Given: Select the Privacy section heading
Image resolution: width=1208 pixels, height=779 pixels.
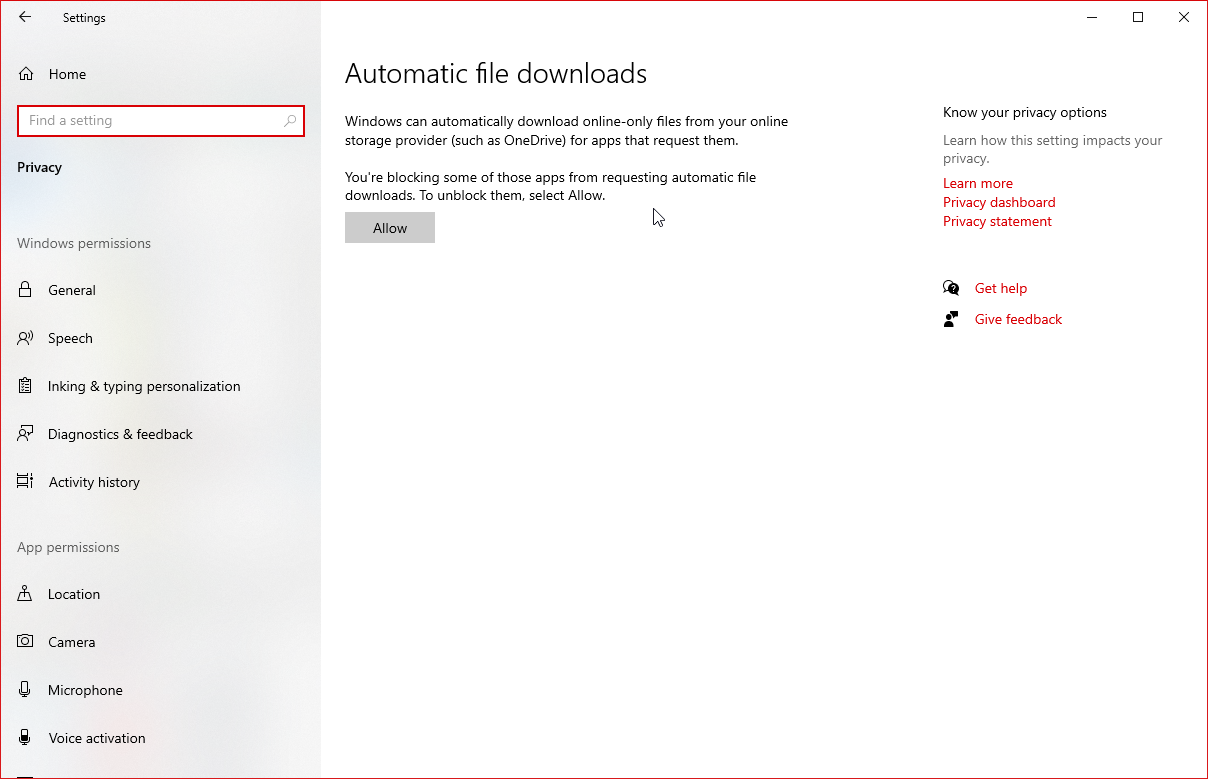Looking at the screenshot, I should (39, 167).
